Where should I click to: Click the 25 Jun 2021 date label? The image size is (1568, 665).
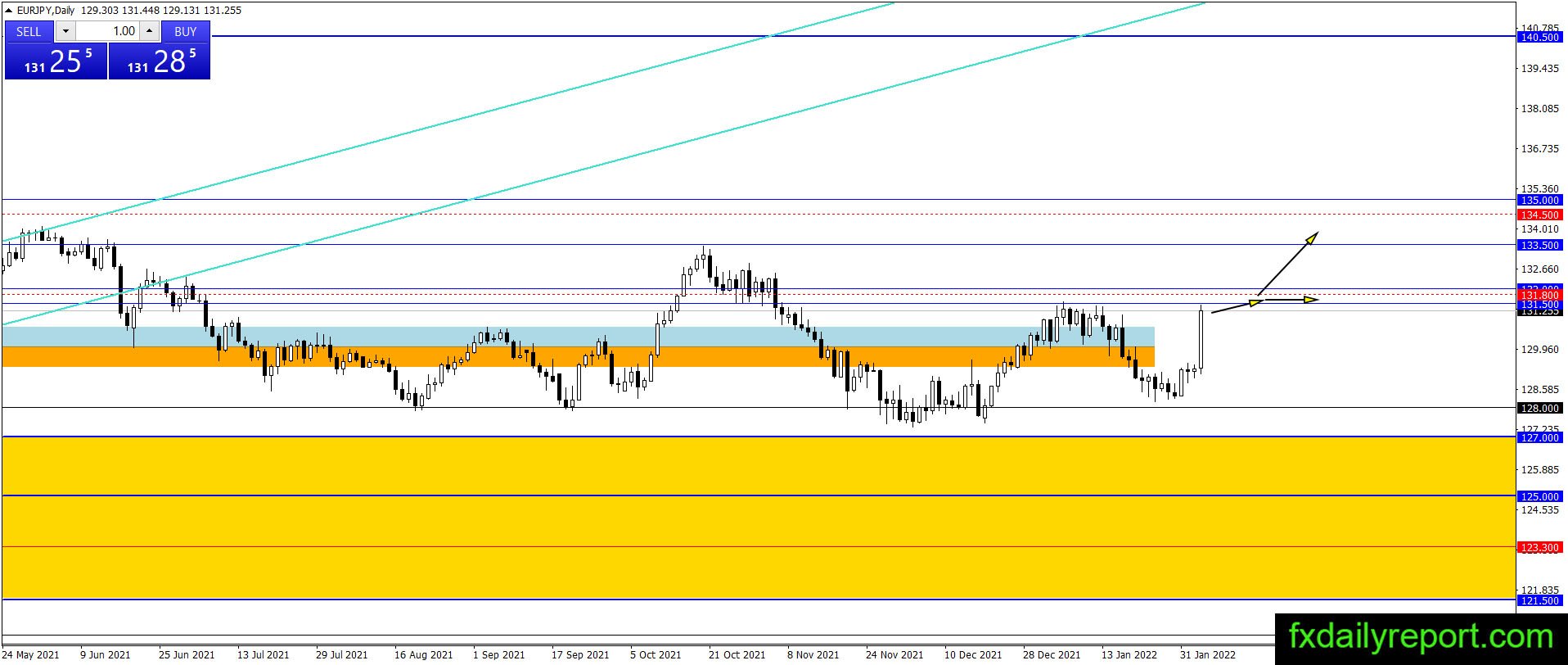pos(187,655)
